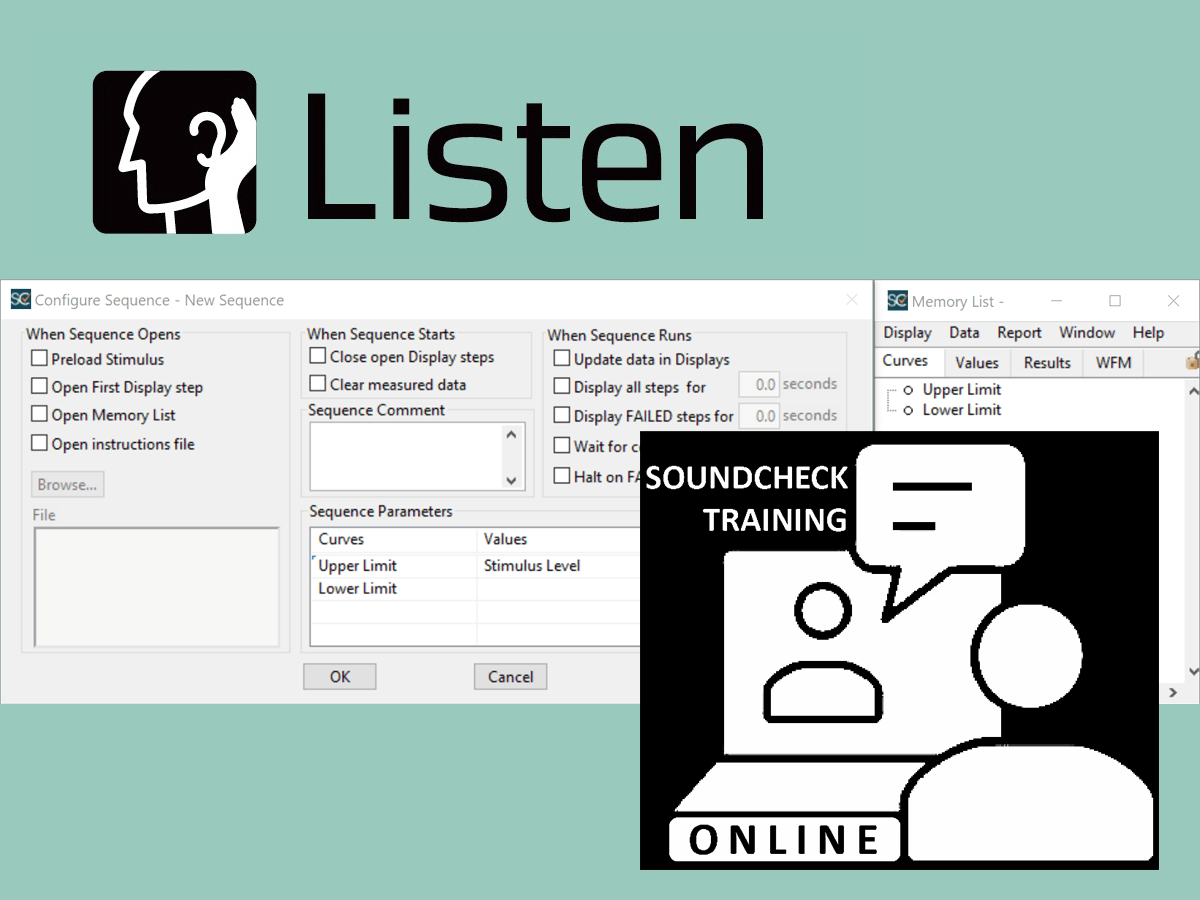Check Close open Display steps
Screen dimensions: 1200x900
pos(316,356)
